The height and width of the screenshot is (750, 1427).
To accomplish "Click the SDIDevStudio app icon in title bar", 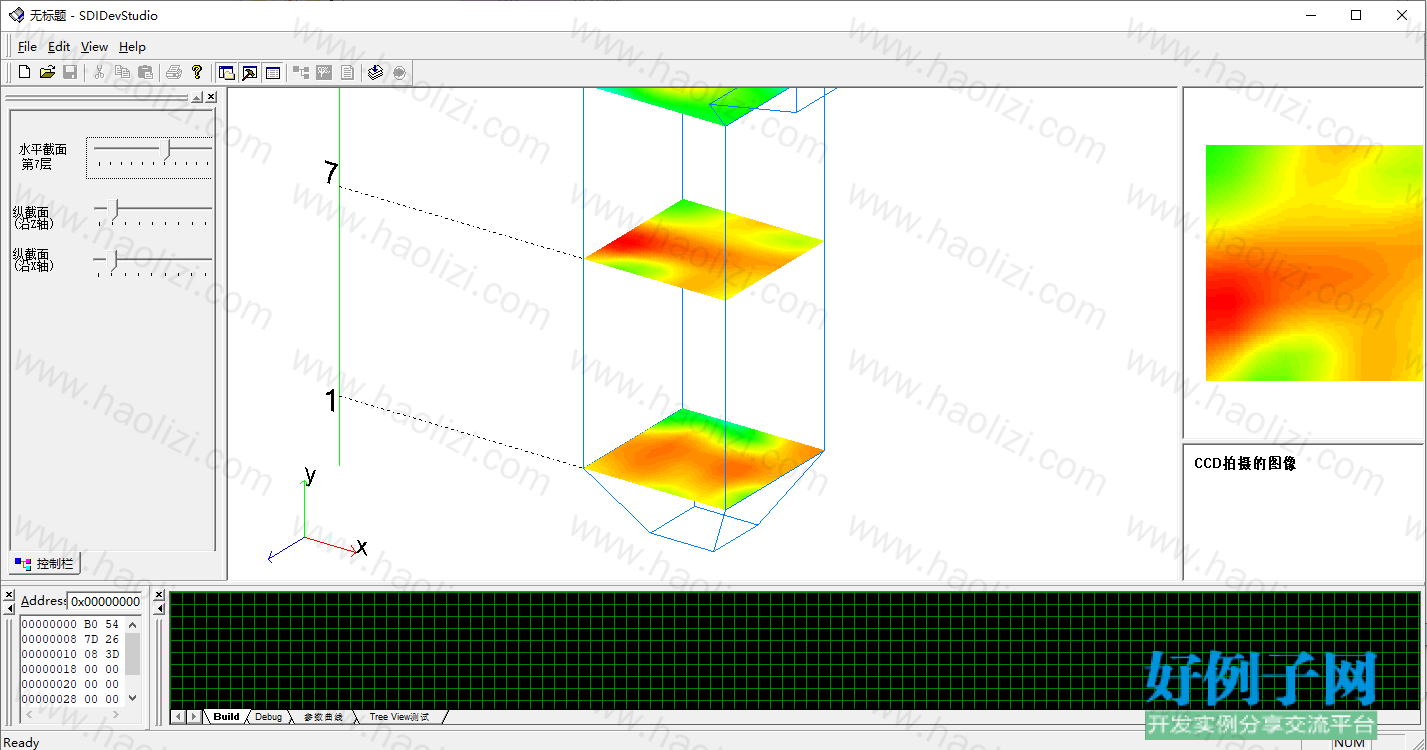I will tap(16, 15).
